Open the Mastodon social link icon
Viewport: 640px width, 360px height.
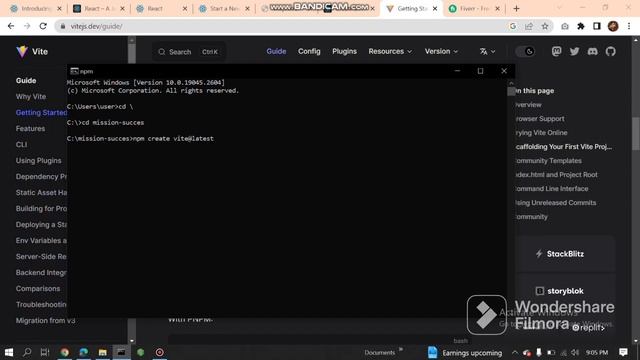556,51
